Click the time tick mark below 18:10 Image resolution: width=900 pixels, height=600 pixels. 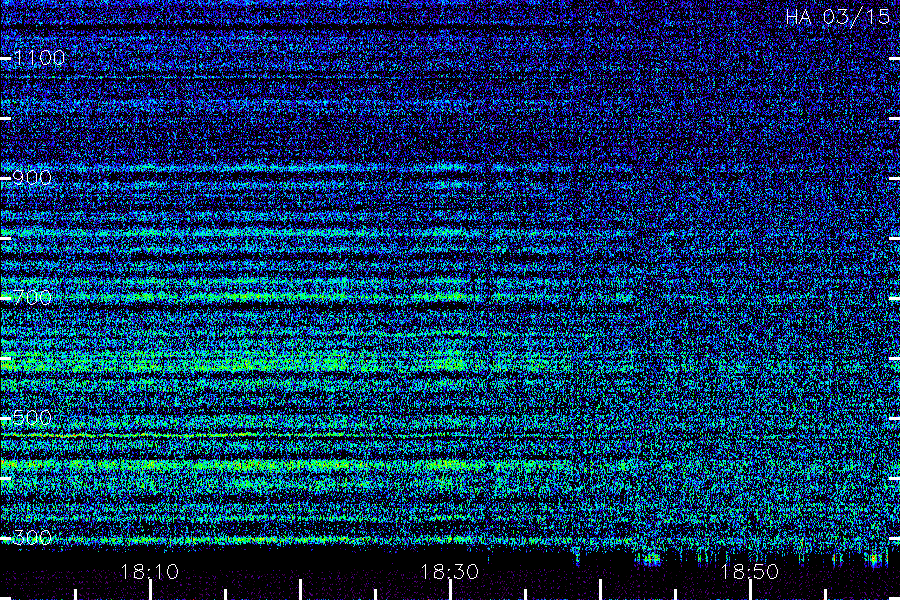[150, 590]
